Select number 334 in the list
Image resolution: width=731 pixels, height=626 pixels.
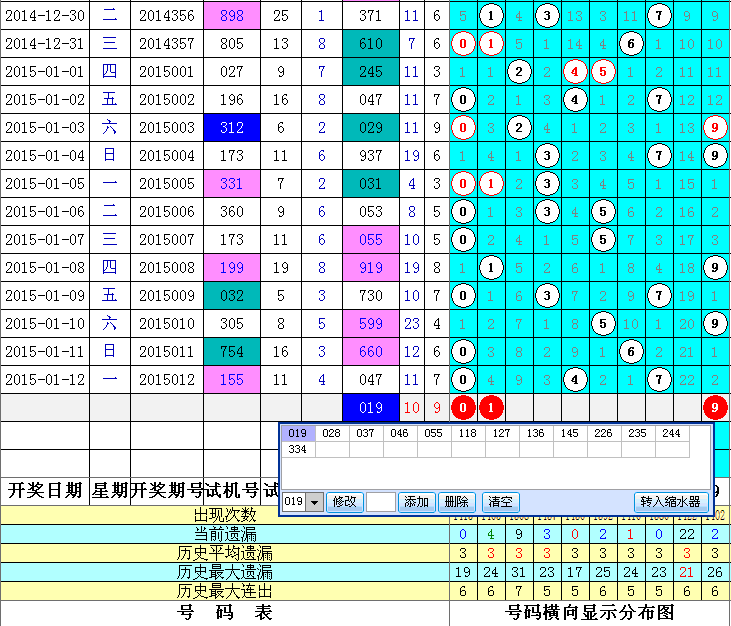click(x=297, y=450)
